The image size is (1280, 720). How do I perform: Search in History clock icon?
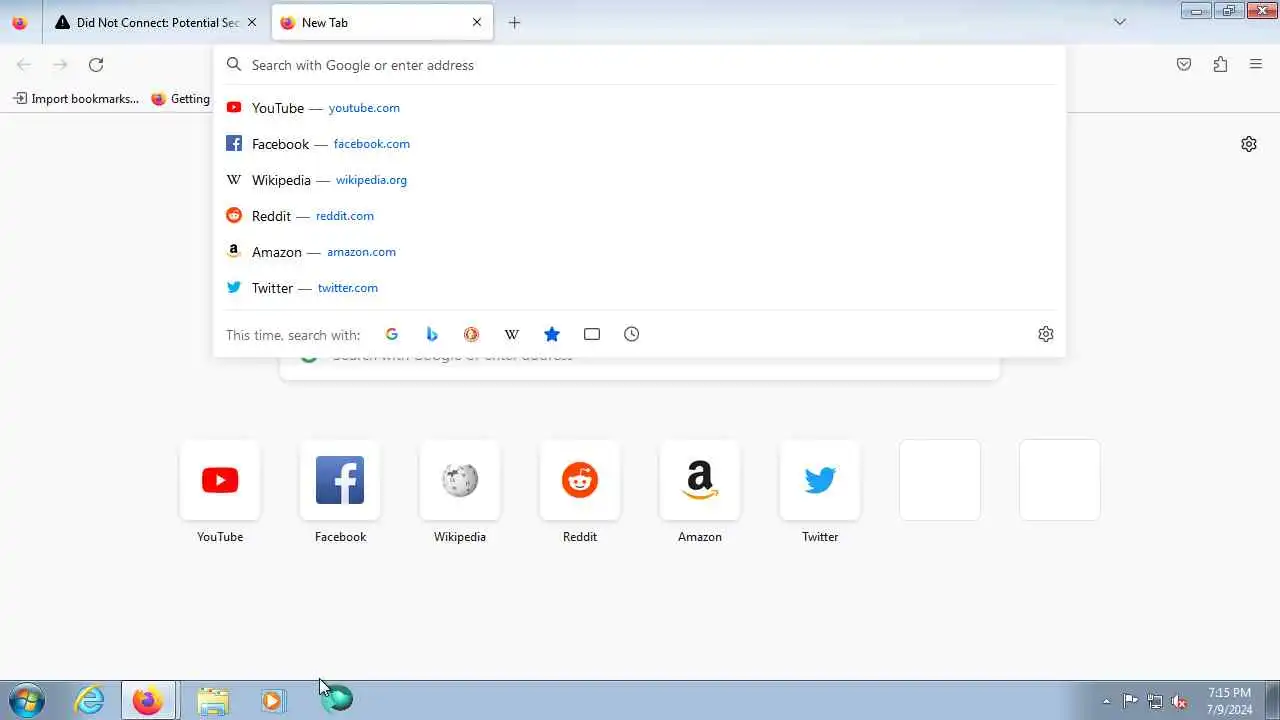tap(632, 334)
